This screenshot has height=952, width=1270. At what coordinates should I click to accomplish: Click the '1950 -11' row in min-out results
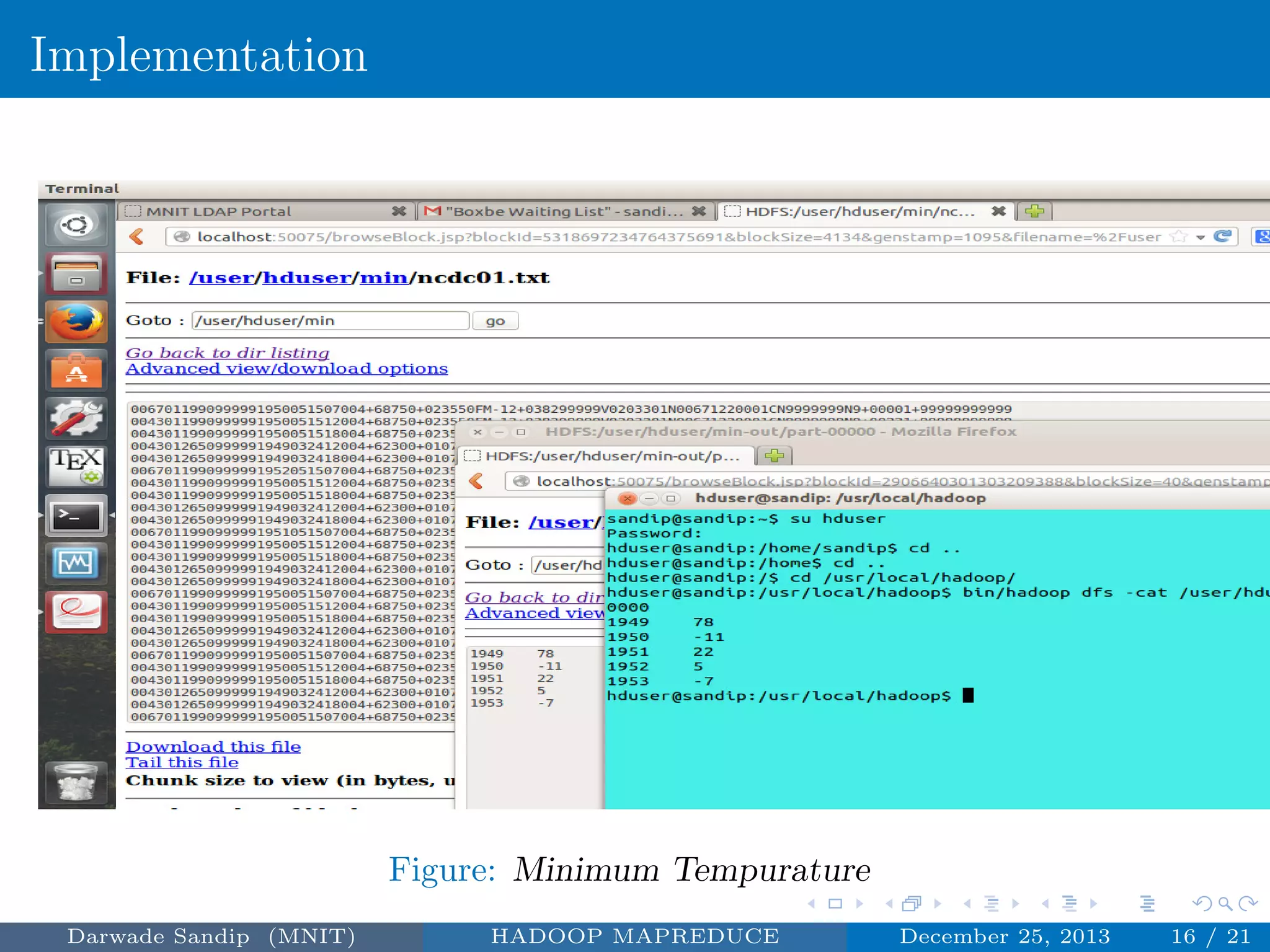(516, 666)
